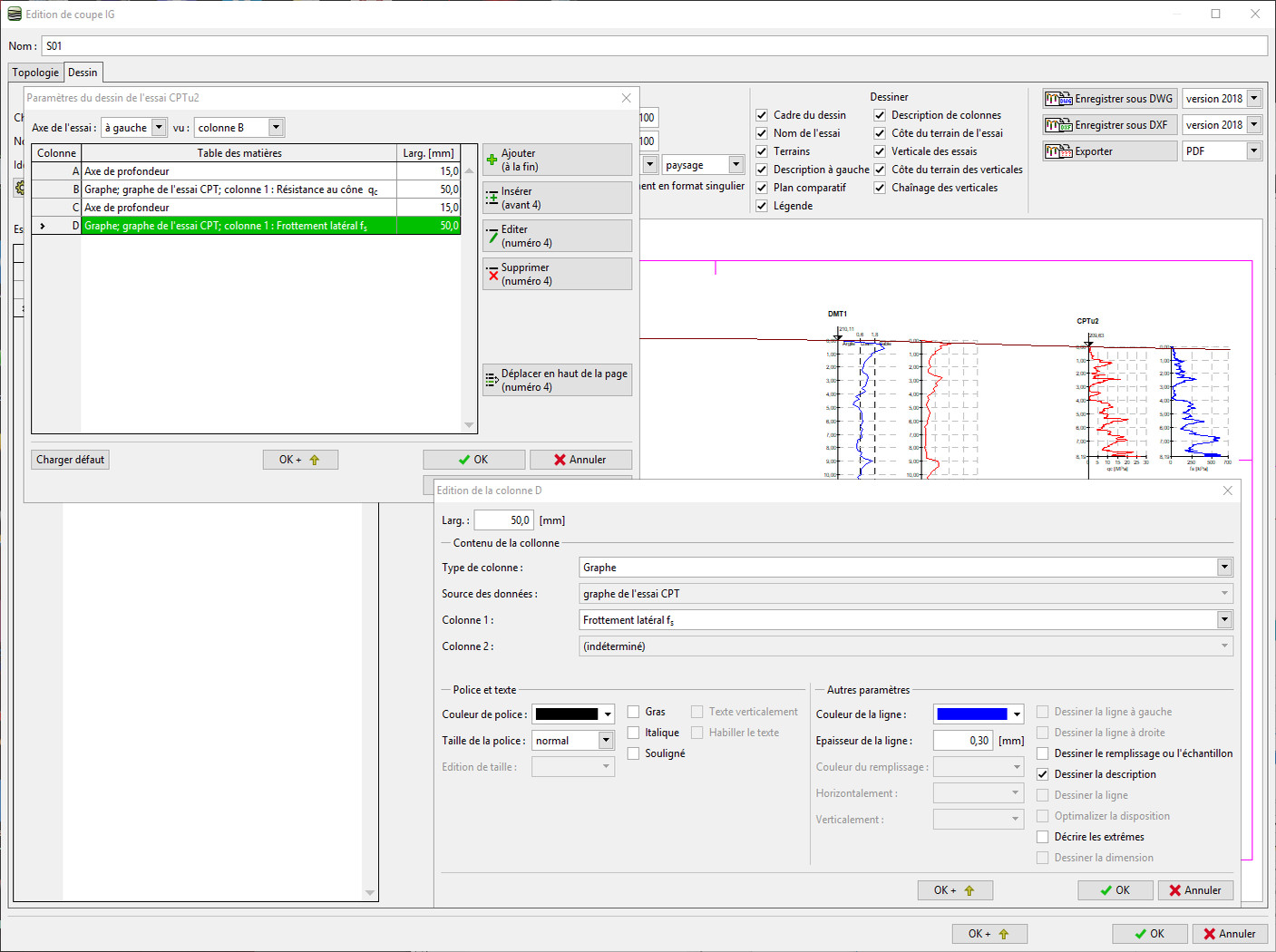The image size is (1276, 952).
Task: Click Déplacer en haut de la page icon
Action: click(x=492, y=380)
